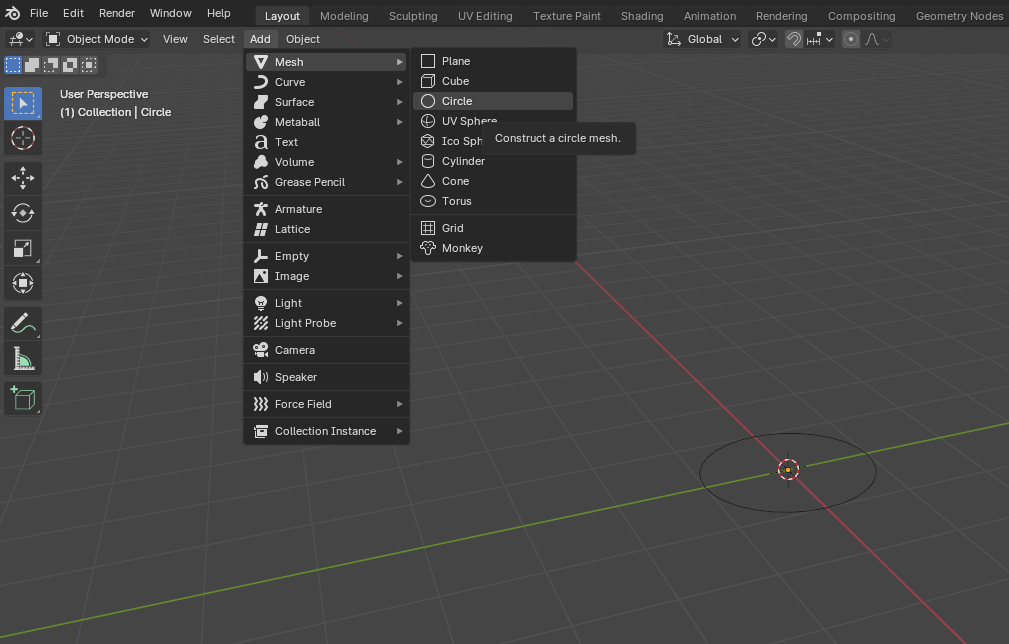Switch to the Shading workspace tab
Viewport: 1009px width, 644px height.
coord(642,16)
